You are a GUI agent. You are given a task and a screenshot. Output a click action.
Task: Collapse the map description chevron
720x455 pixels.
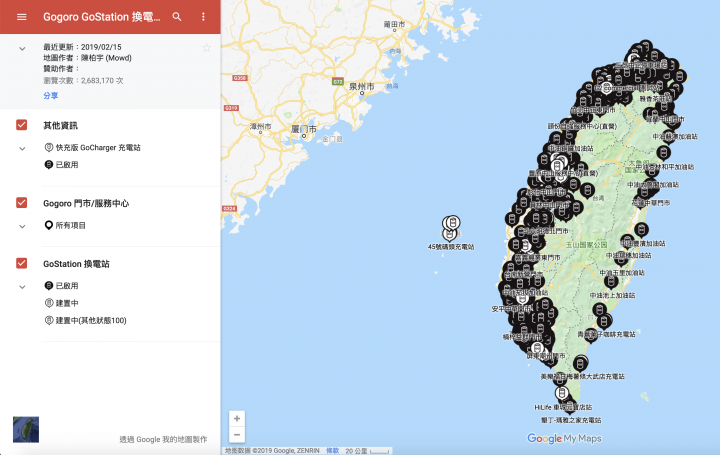pos(22,49)
